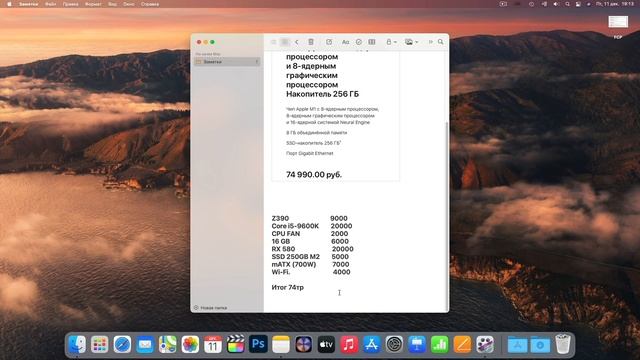Click the price 74 990.00 руб.
640x360 pixels.
[x=314, y=175]
